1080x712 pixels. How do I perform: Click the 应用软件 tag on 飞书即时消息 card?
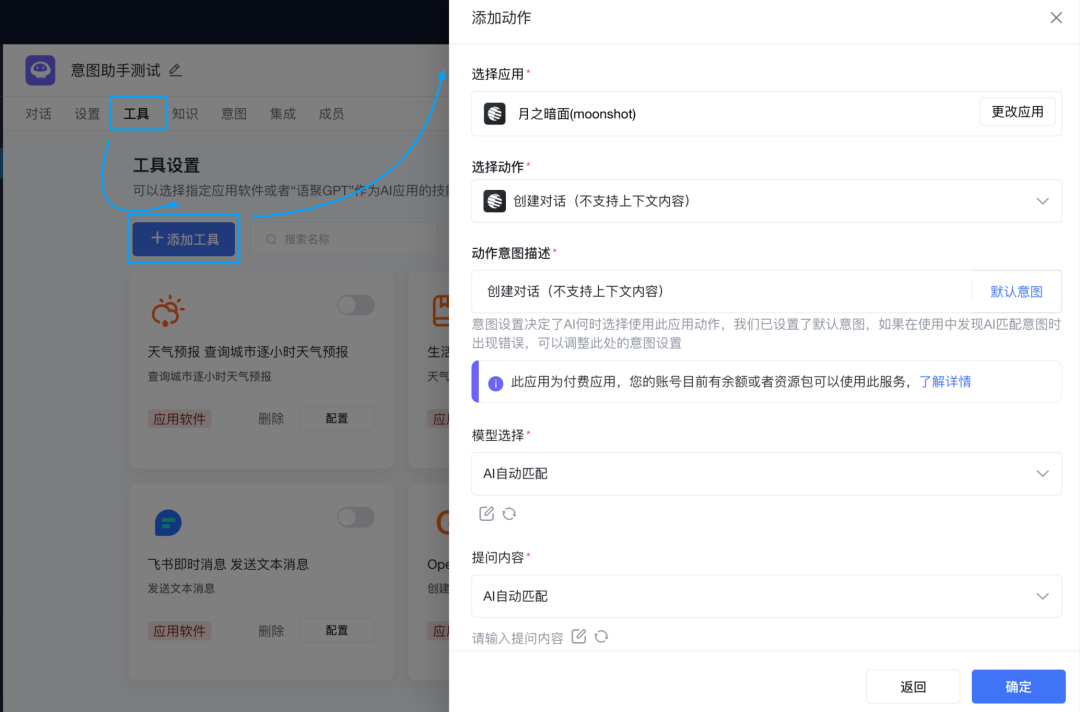coord(180,631)
